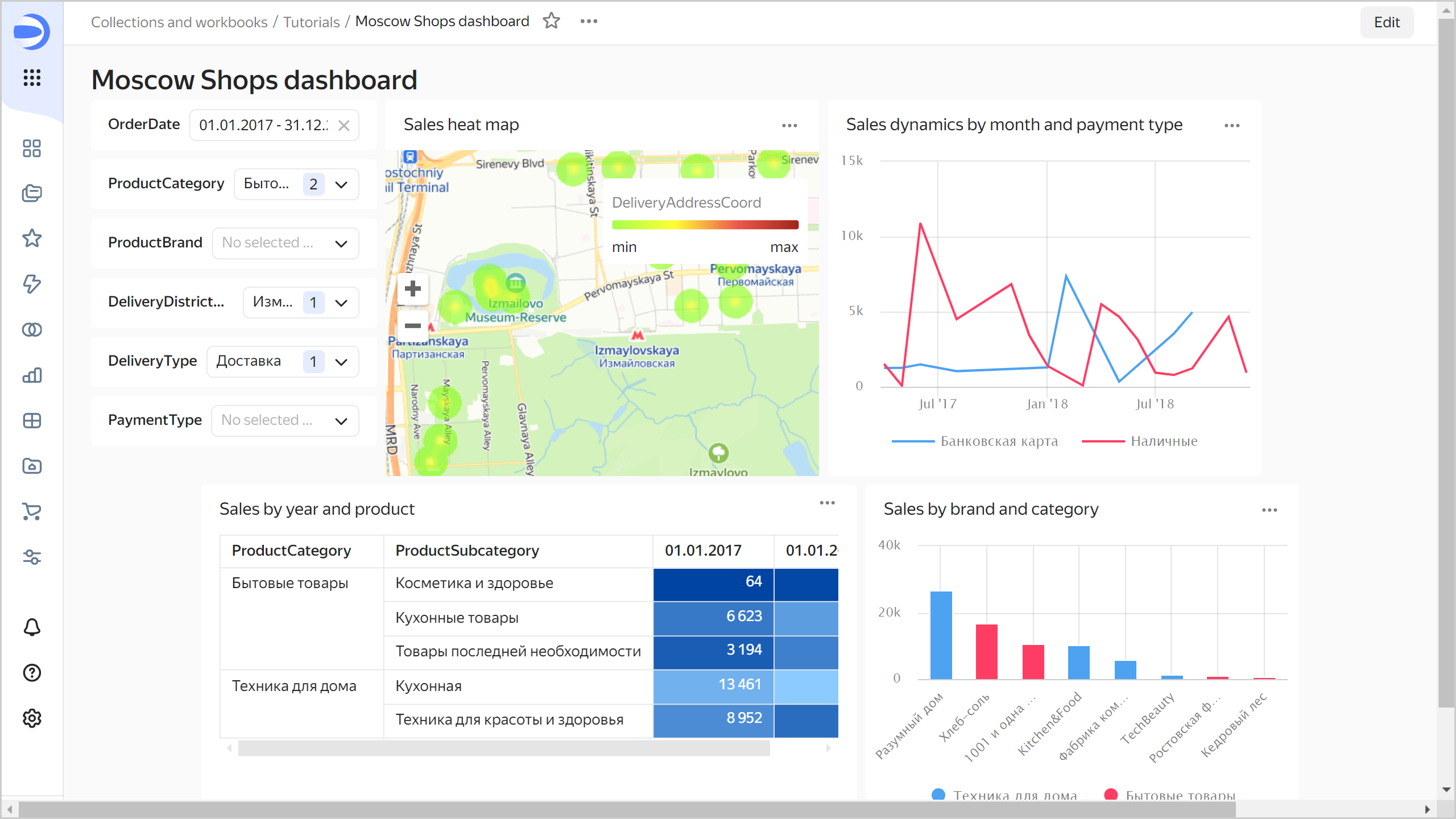Open the Favorites star in sidebar
This screenshot has width=1456, height=819.
pyautogui.click(x=32, y=238)
